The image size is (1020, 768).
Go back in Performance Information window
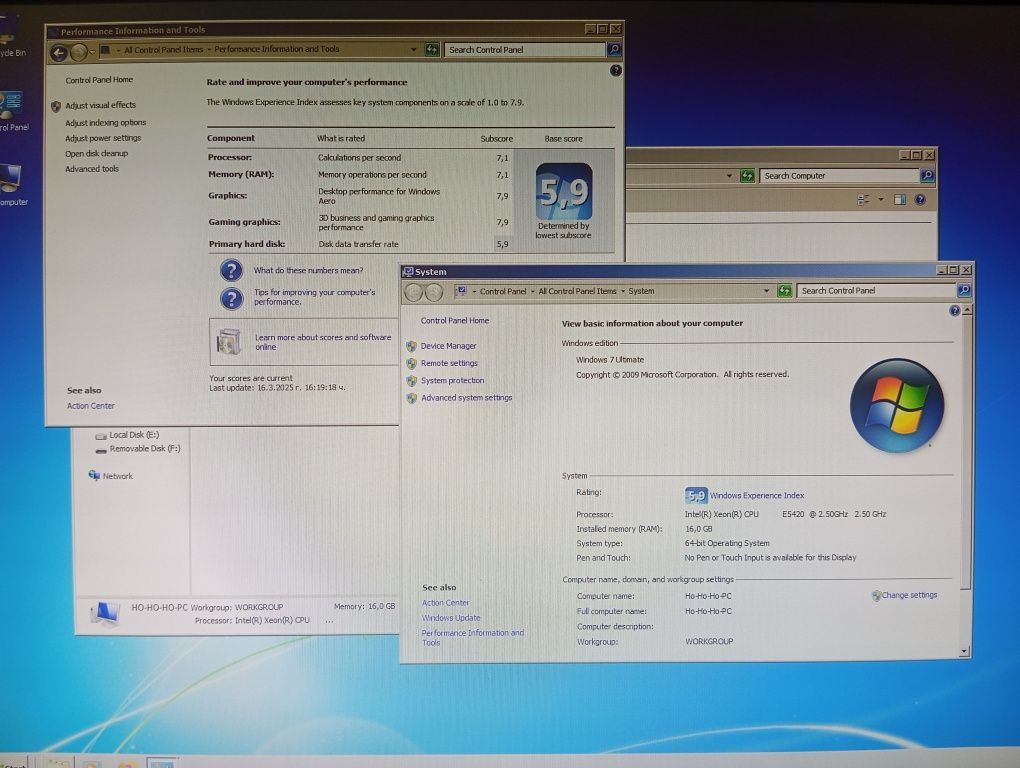[59, 52]
